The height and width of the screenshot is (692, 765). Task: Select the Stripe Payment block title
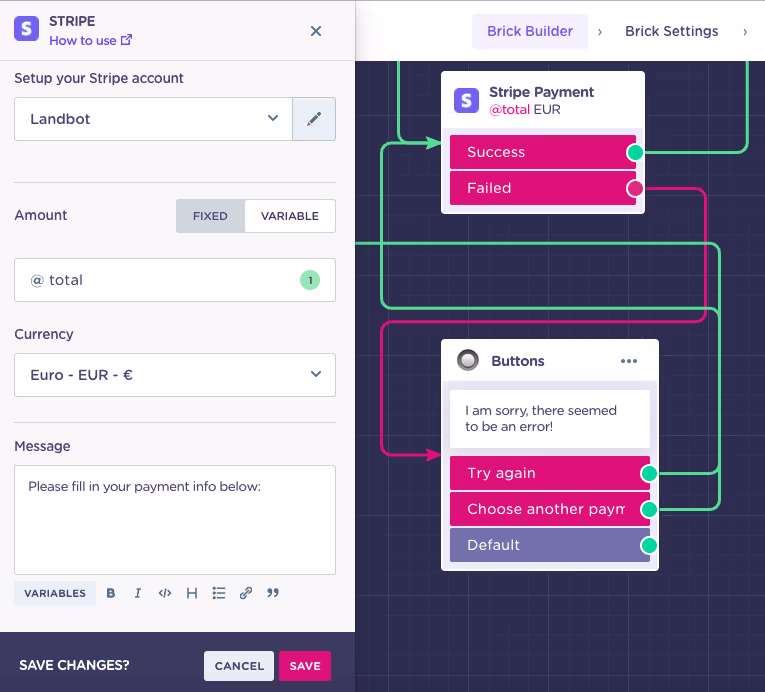pos(542,92)
